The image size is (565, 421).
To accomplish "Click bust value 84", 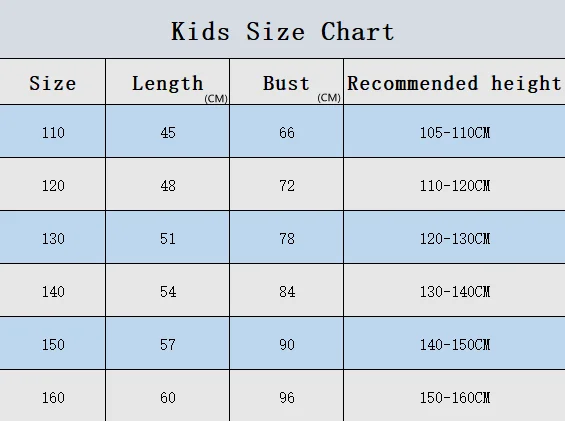I will [287, 292].
